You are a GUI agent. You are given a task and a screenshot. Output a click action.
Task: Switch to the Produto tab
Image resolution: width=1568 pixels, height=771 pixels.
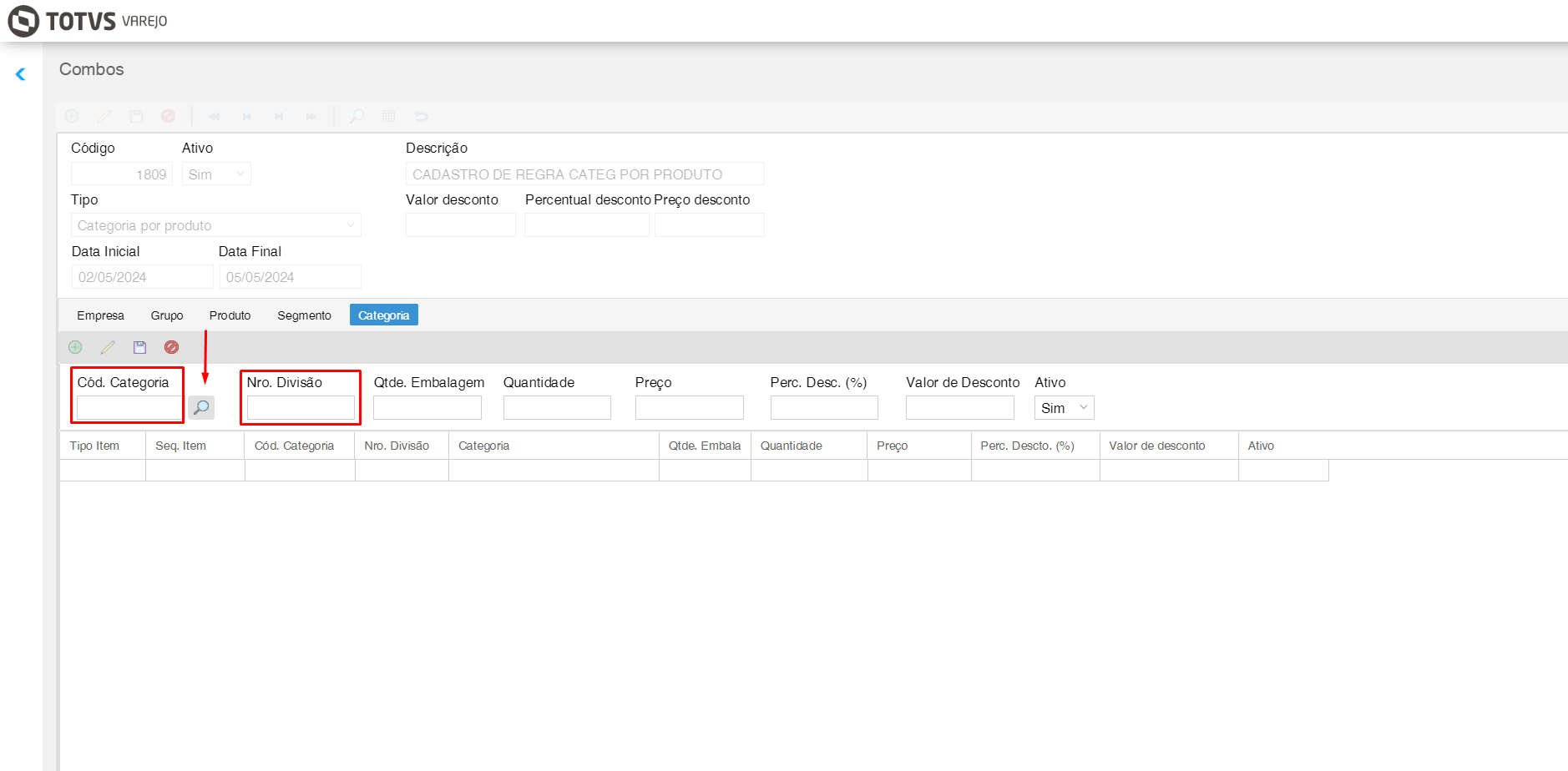point(230,315)
